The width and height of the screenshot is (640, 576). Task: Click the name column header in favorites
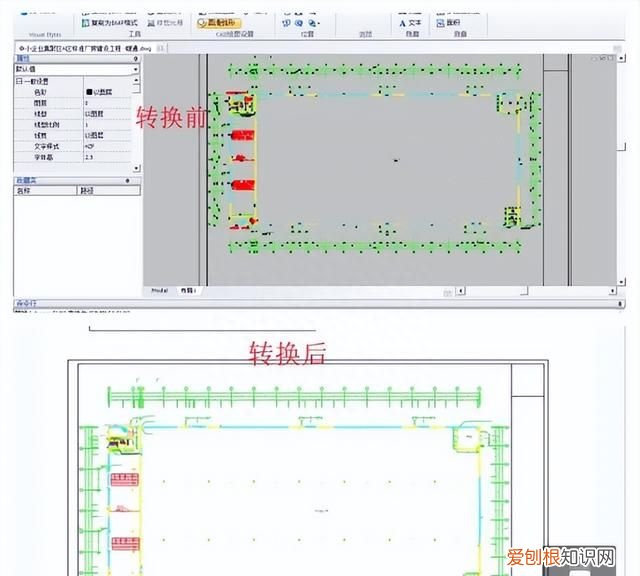click(45, 190)
